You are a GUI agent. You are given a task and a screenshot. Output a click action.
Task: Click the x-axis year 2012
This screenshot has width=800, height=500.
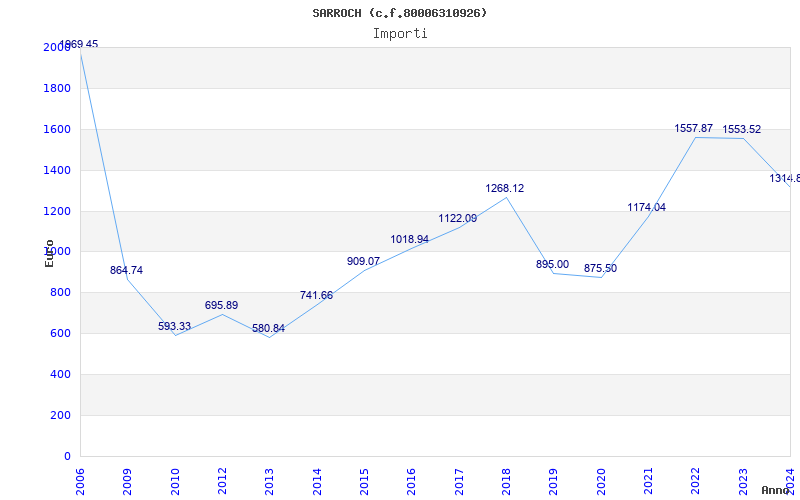(x=222, y=481)
